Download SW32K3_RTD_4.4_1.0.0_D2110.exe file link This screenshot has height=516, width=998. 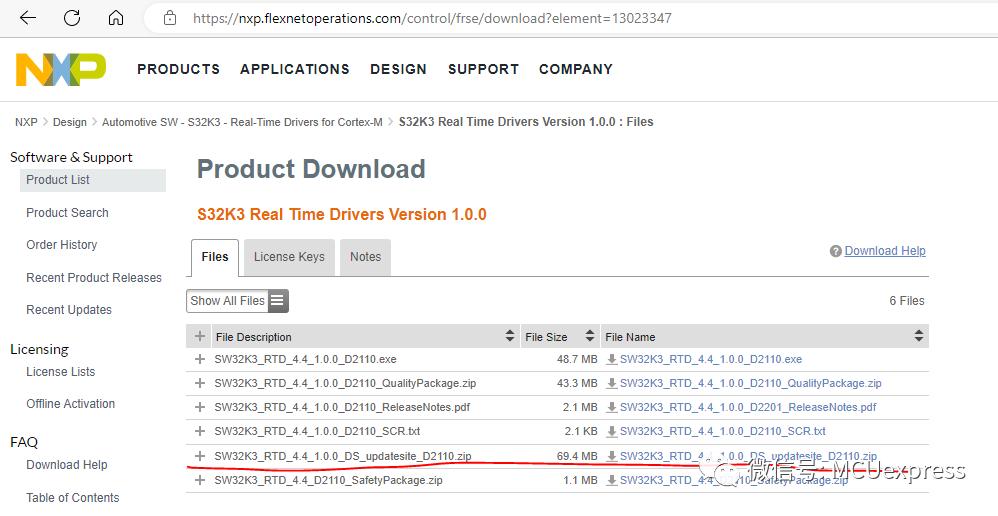711,359
